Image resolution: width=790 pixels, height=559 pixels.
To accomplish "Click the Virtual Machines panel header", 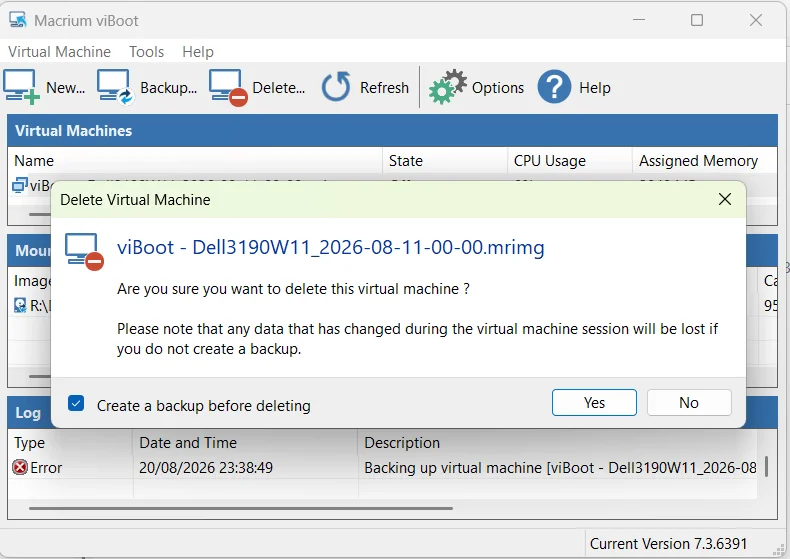I will 392,130.
